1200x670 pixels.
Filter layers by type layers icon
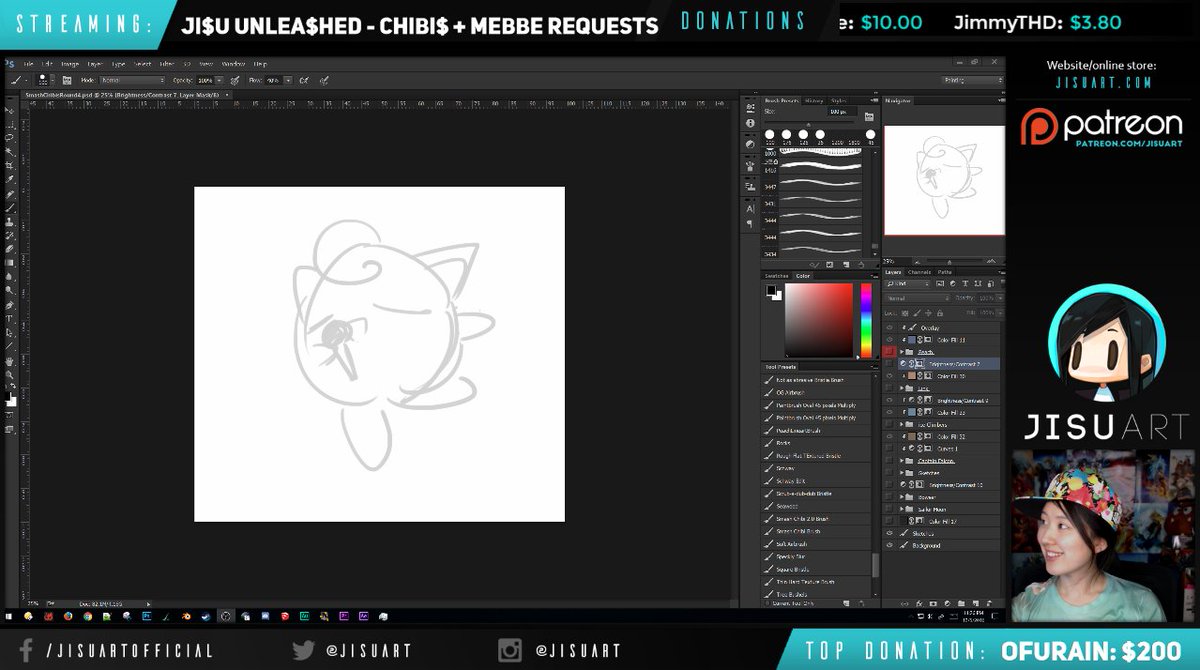(965, 283)
